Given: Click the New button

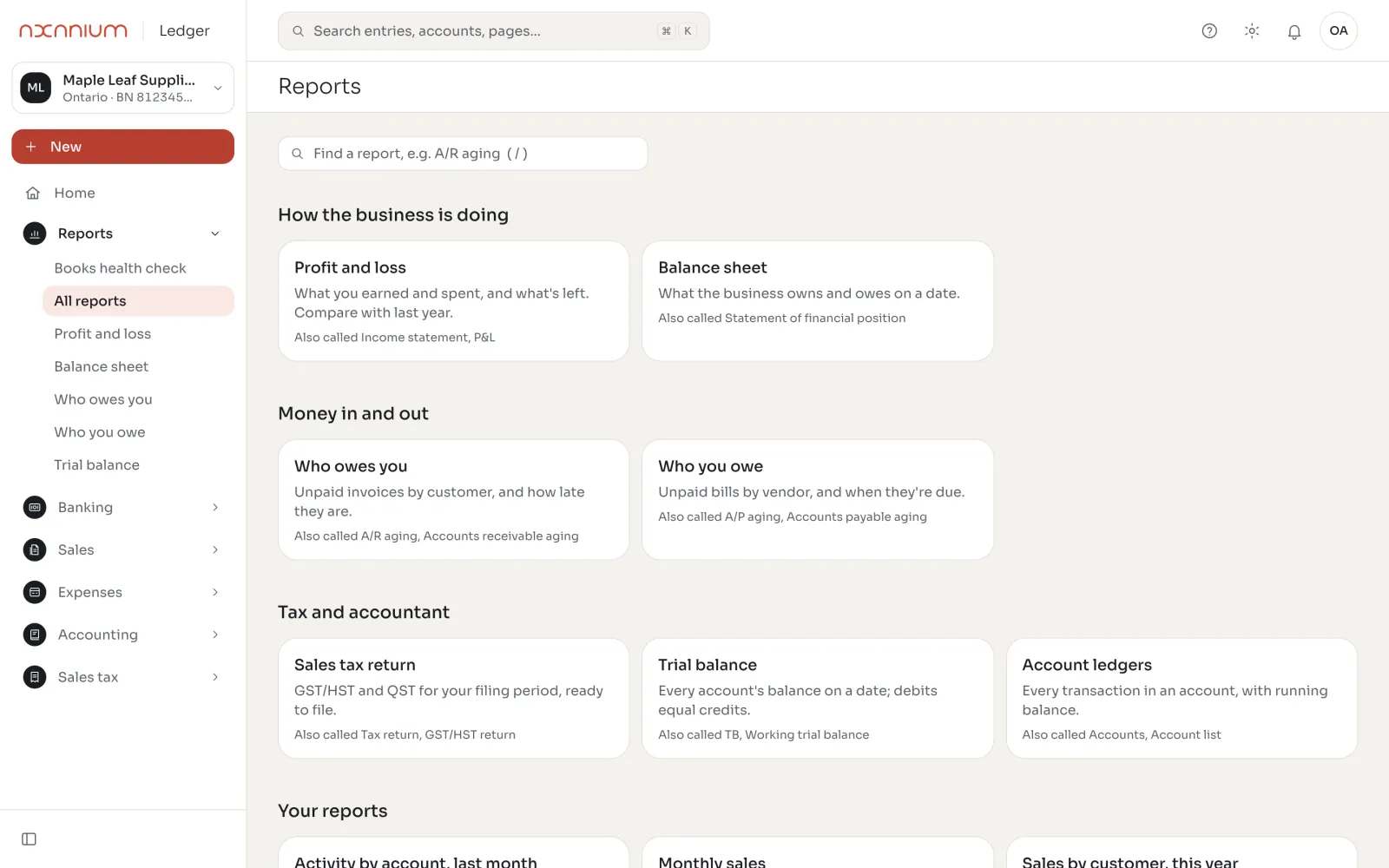Looking at the screenshot, I should (x=123, y=147).
